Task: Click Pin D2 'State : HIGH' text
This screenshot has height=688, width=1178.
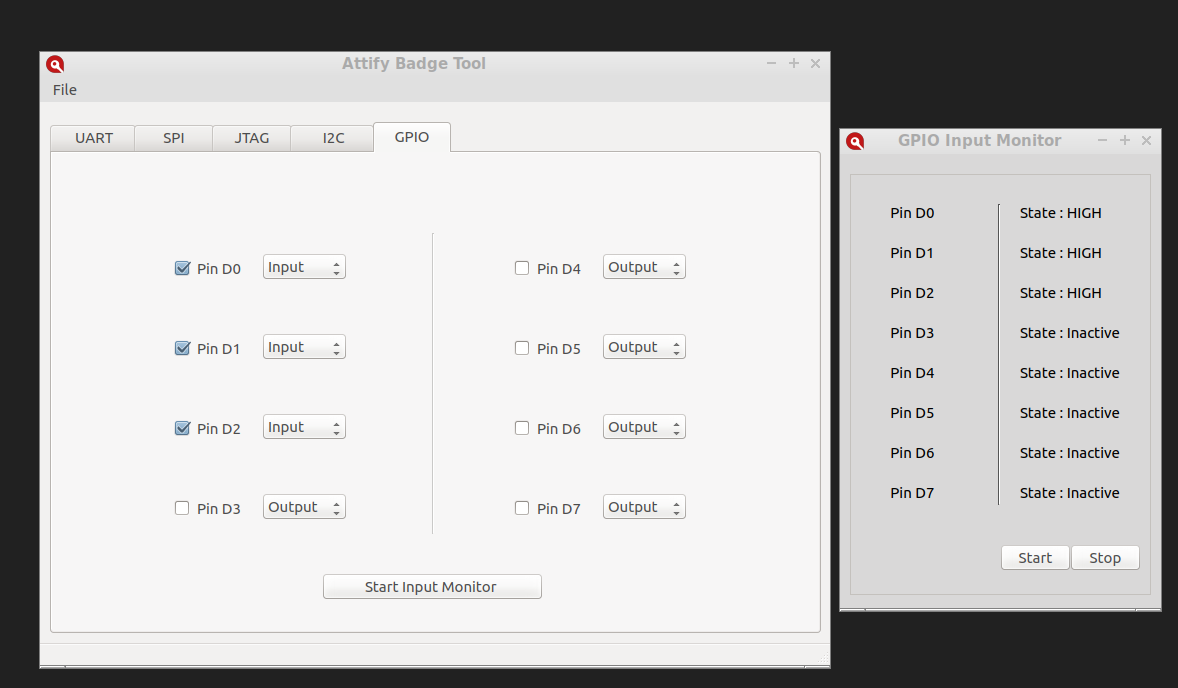Action: pos(1060,293)
